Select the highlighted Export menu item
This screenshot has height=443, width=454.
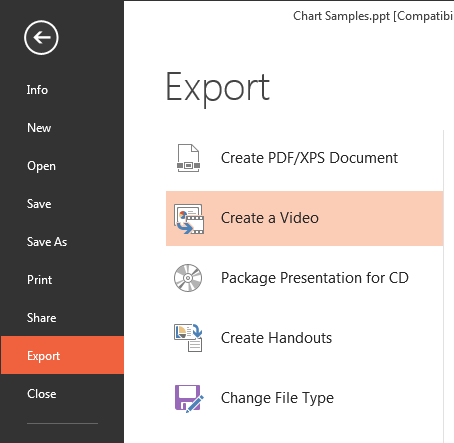[62, 355]
